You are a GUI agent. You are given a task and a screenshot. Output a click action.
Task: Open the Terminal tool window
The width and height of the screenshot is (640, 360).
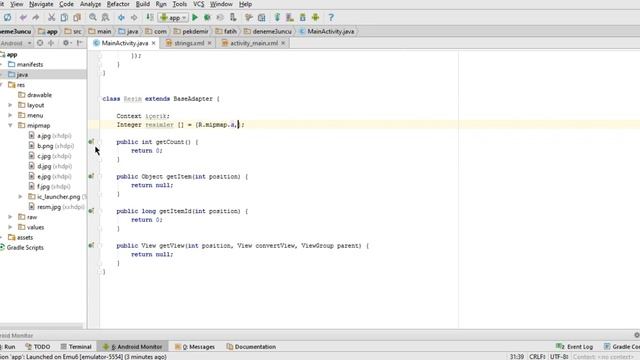pos(76,347)
